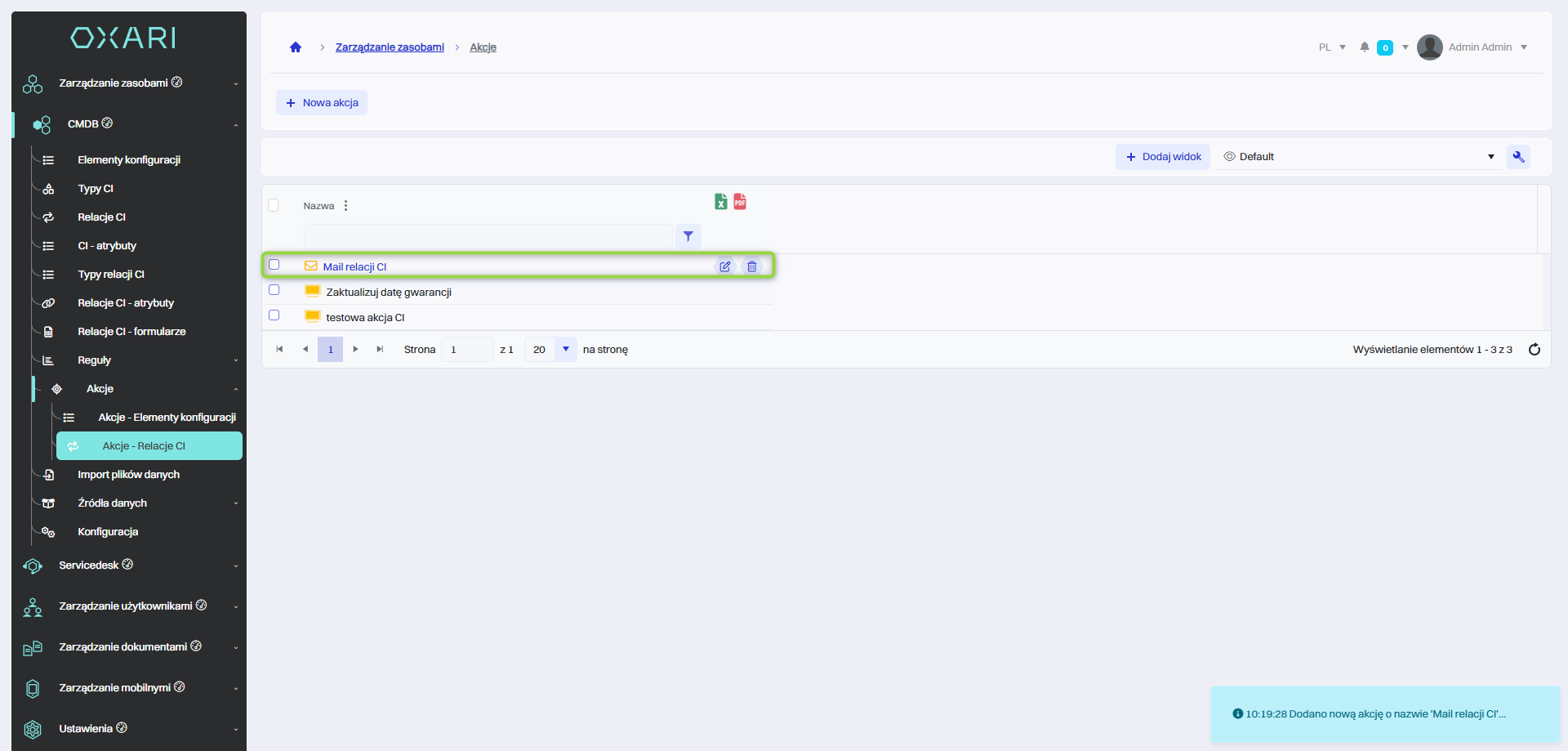Open view settings wrench icon
Image resolution: width=1568 pixels, height=751 pixels.
tap(1518, 157)
